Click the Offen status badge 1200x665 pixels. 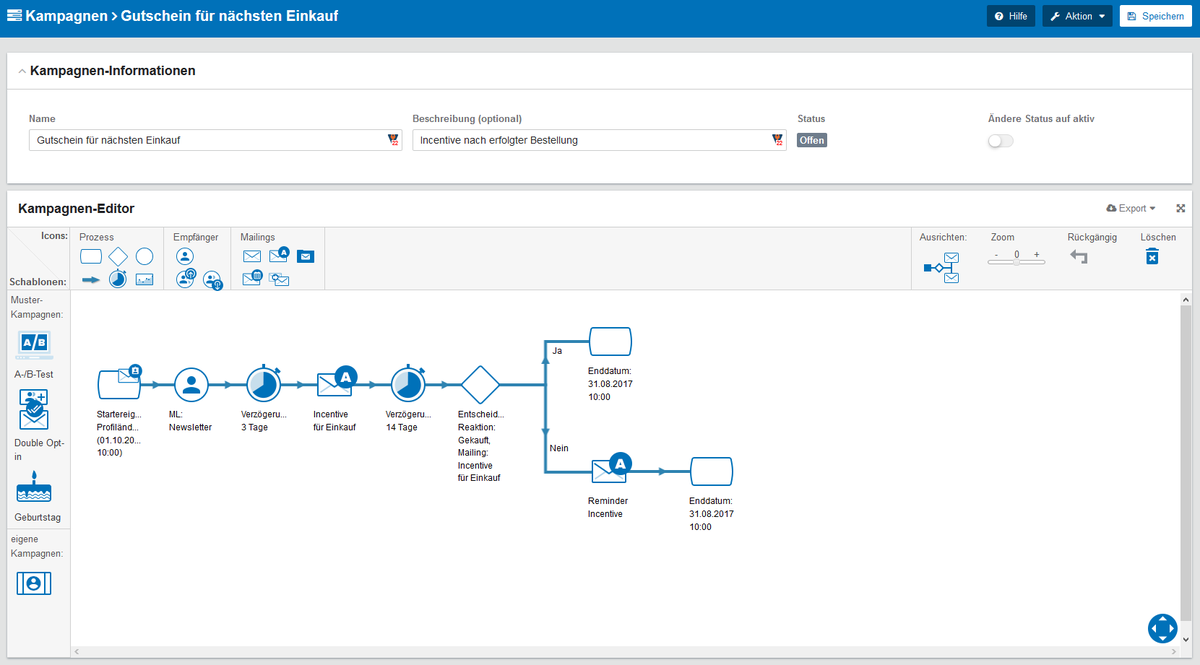(x=812, y=140)
